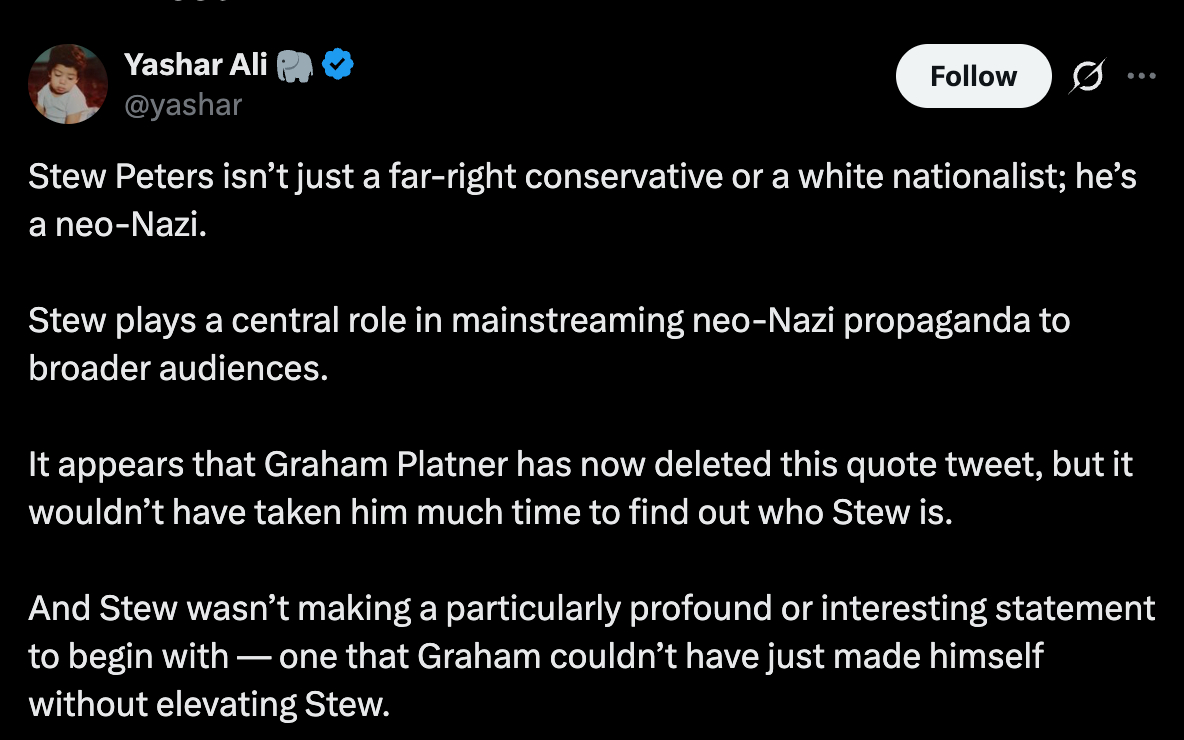Viewport: 1184px width, 740px height.
Task: Open Yashar Ali's profile picture
Action: 68,84
